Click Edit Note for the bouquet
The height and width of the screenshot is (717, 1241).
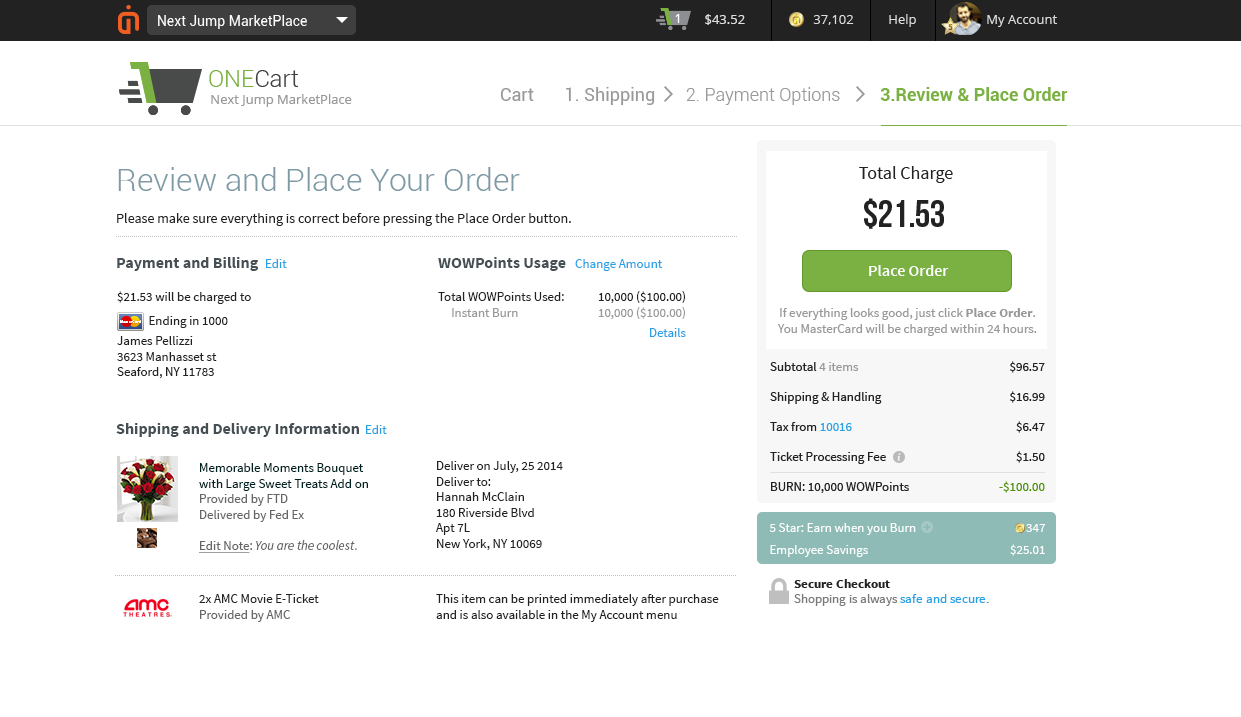(x=224, y=546)
